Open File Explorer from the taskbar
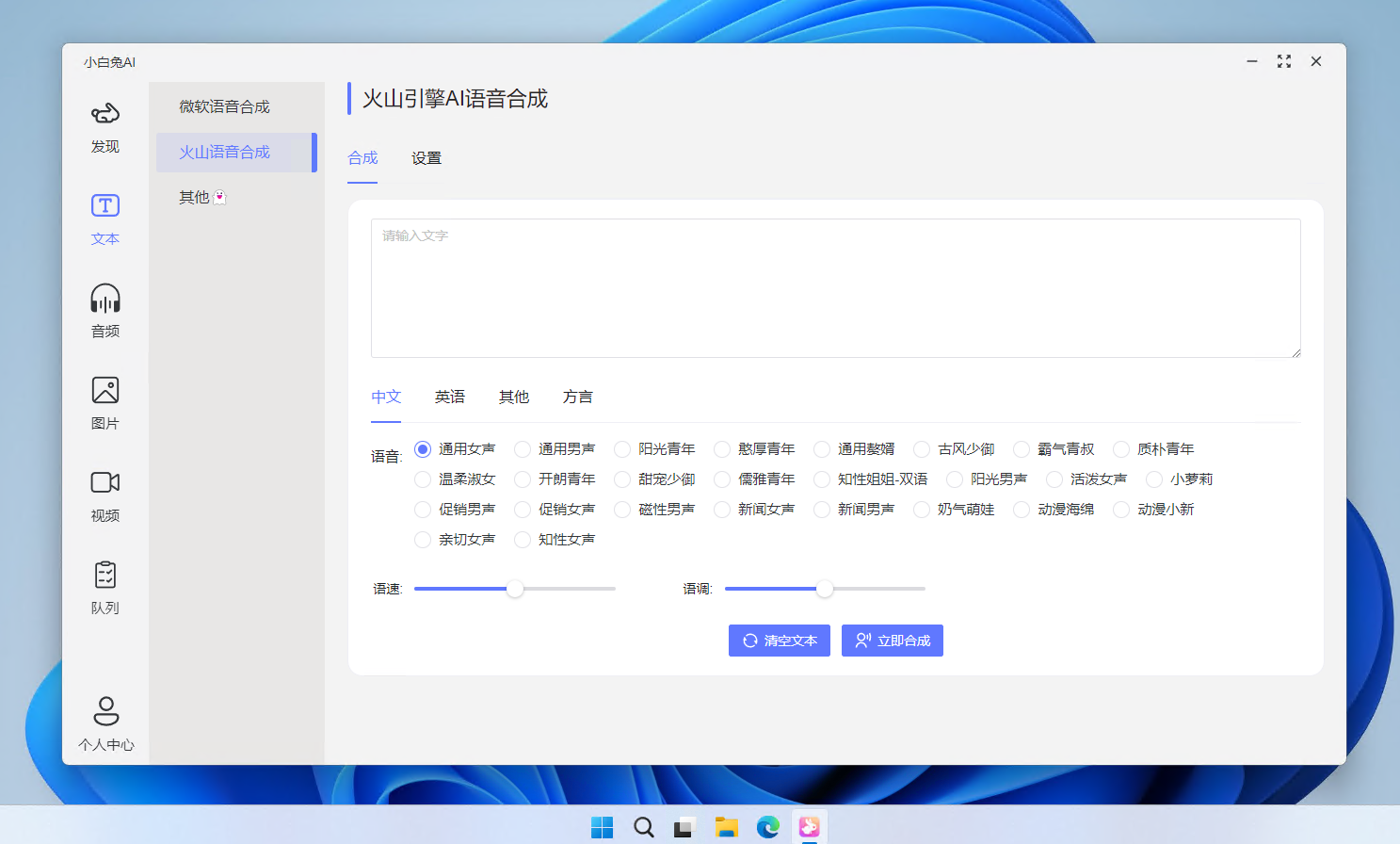Image resolution: width=1400 pixels, height=844 pixels. click(726, 826)
